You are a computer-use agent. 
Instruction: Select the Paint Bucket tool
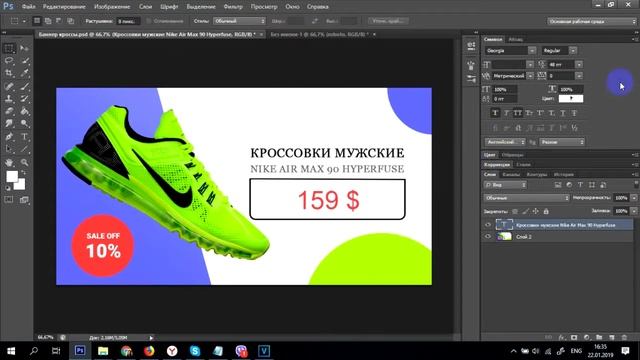point(24,111)
